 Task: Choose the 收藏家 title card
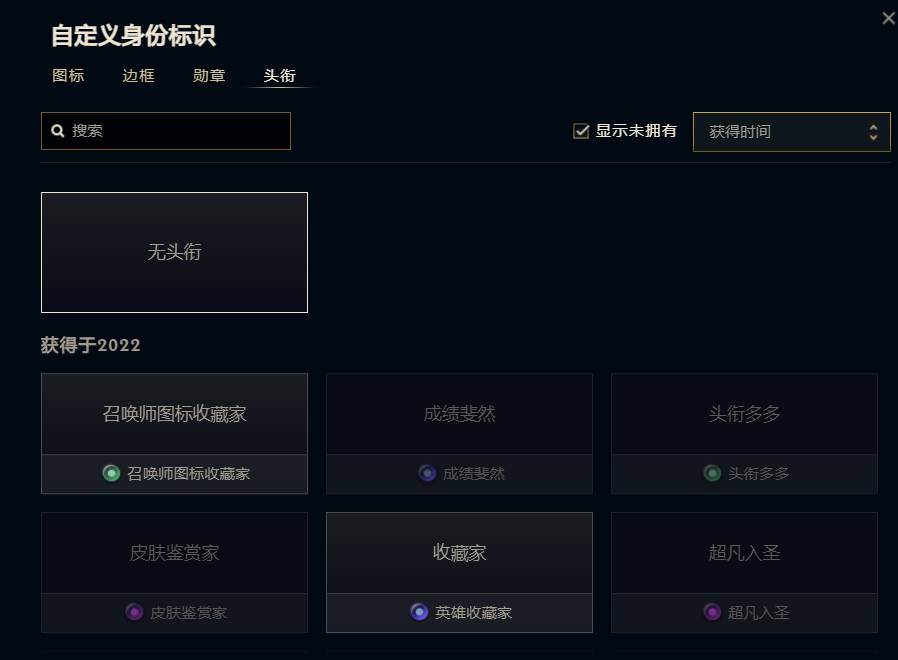tap(459, 553)
